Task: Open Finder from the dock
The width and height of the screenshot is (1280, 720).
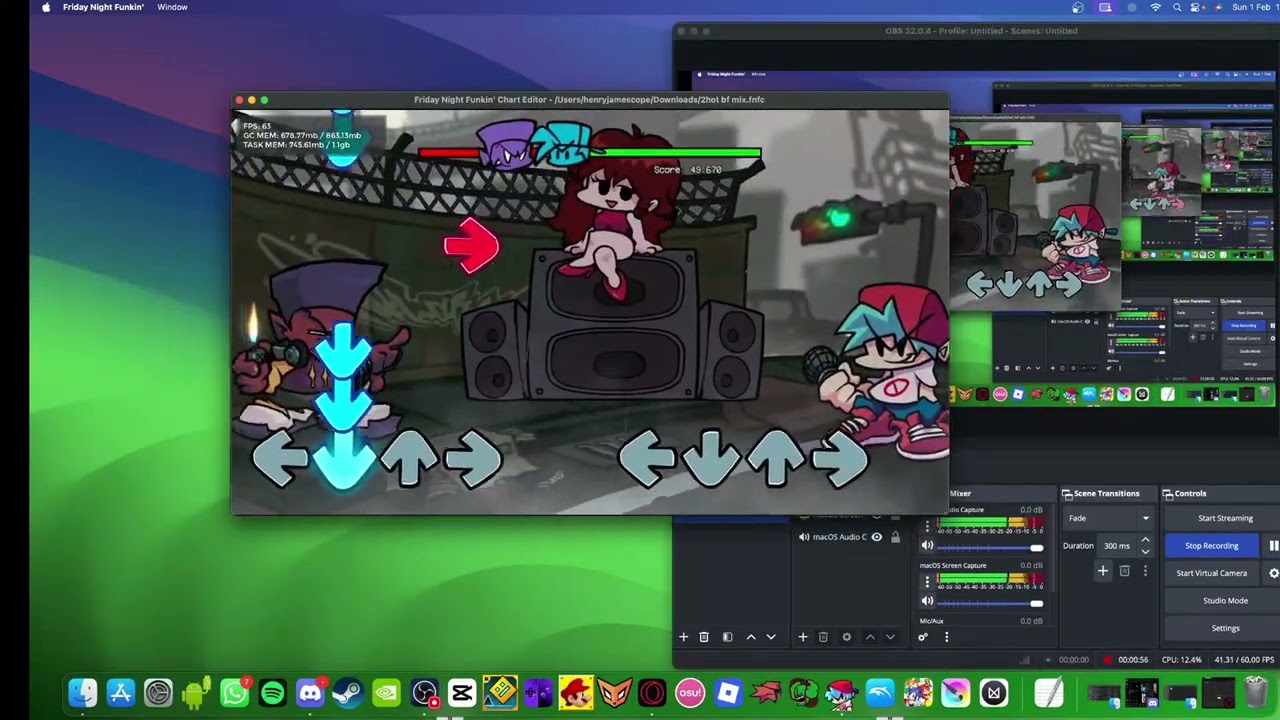Action: point(83,692)
